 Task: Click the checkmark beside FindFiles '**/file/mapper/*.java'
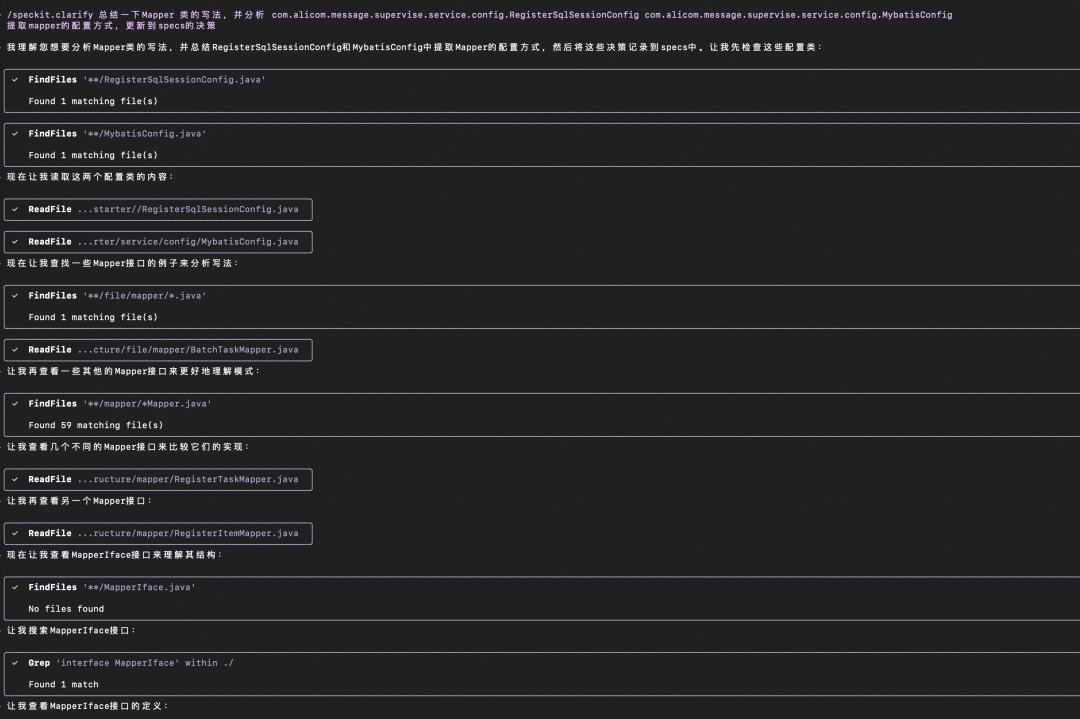[x=15, y=295]
